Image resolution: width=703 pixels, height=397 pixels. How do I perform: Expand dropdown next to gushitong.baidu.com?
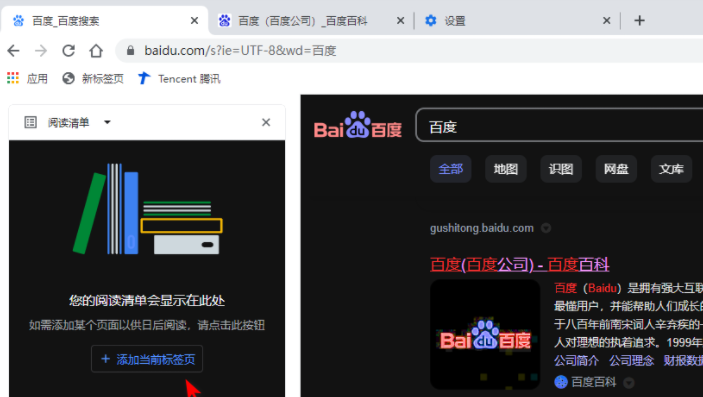tap(546, 228)
